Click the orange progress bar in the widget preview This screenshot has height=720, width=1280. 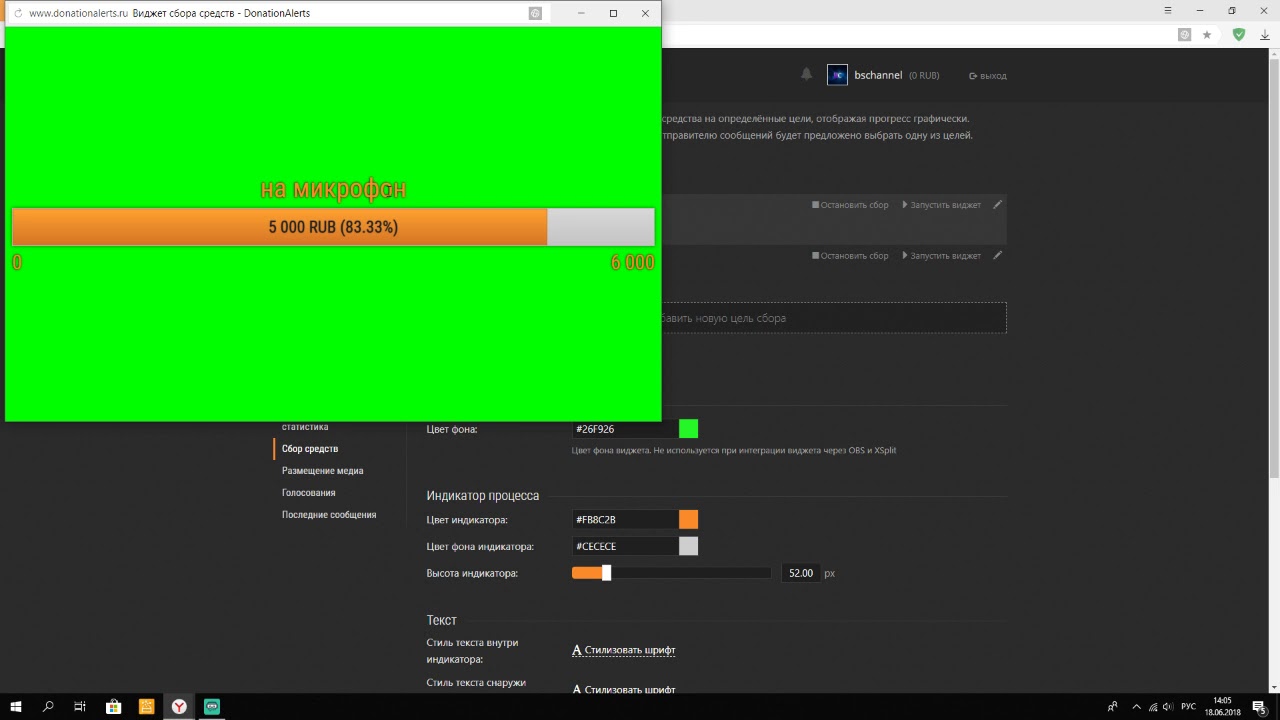tap(279, 227)
